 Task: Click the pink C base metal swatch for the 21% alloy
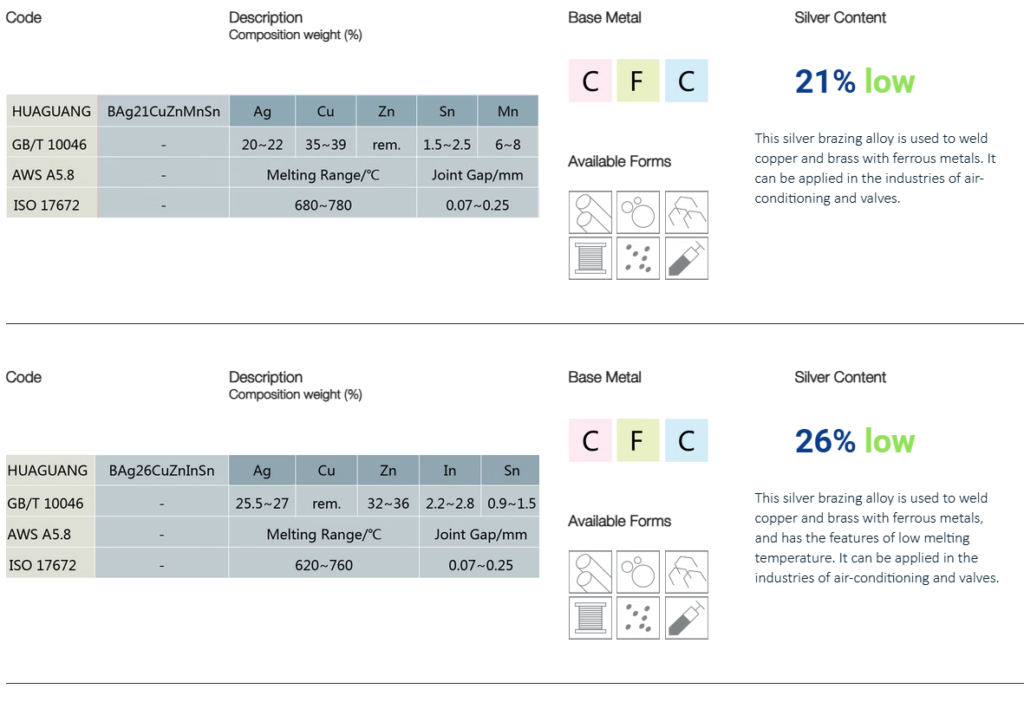(x=590, y=81)
